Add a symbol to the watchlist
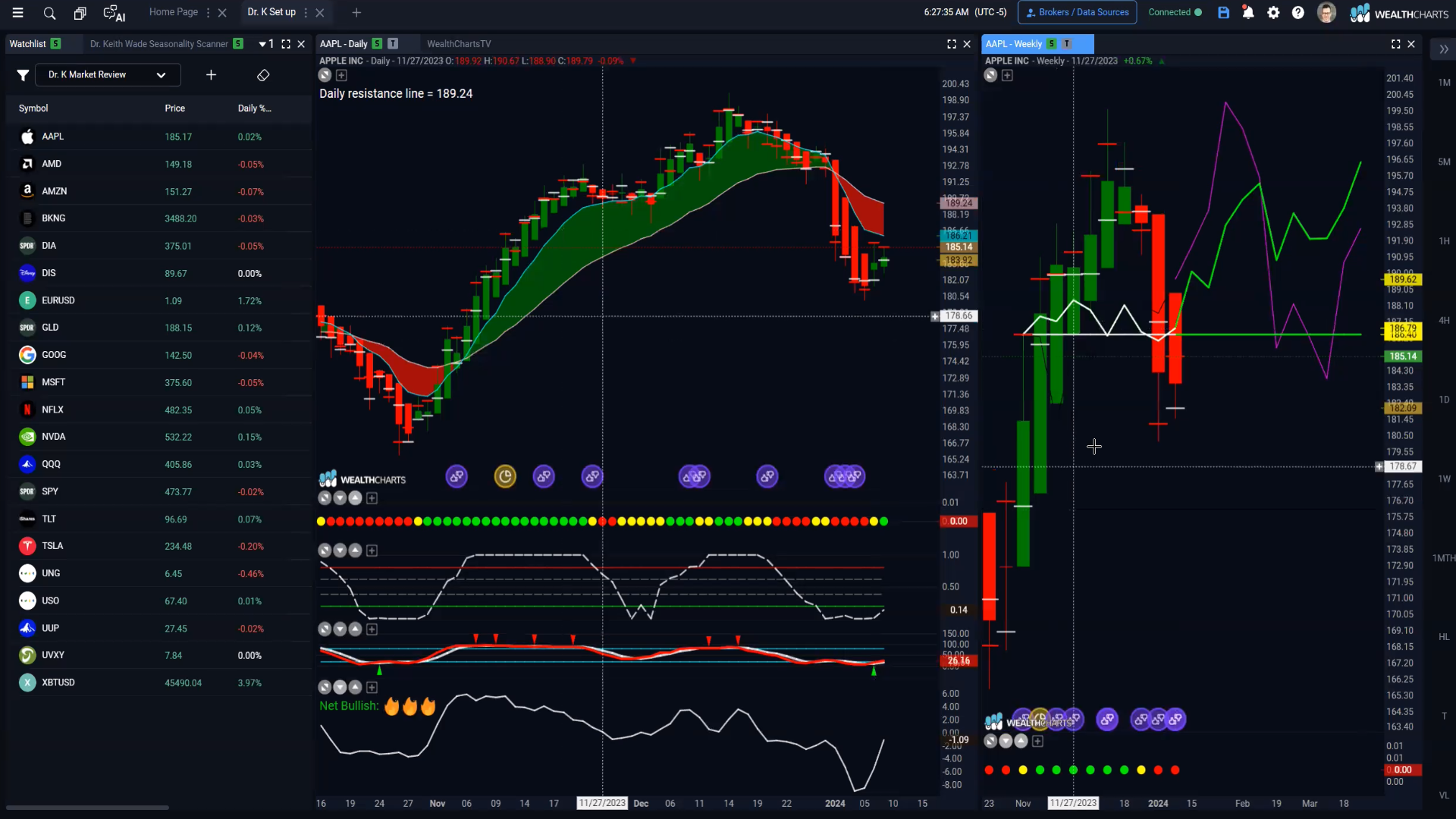Screen dimensions: 1456x819 point(211,75)
